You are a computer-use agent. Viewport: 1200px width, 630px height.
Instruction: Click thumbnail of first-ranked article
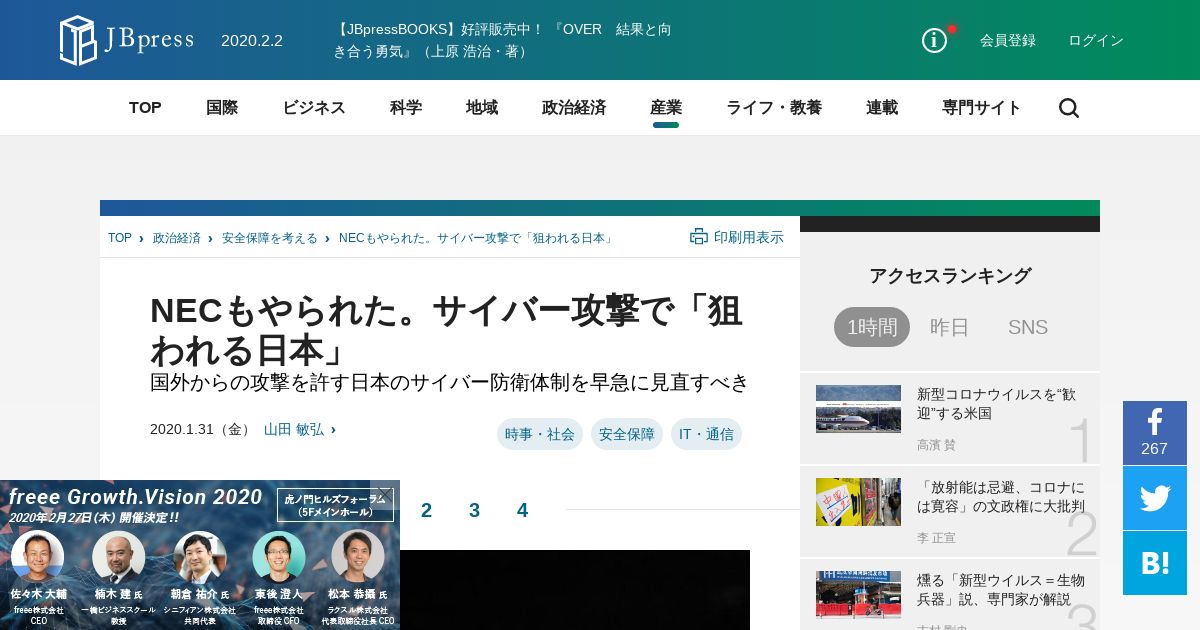(x=858, y=409)
